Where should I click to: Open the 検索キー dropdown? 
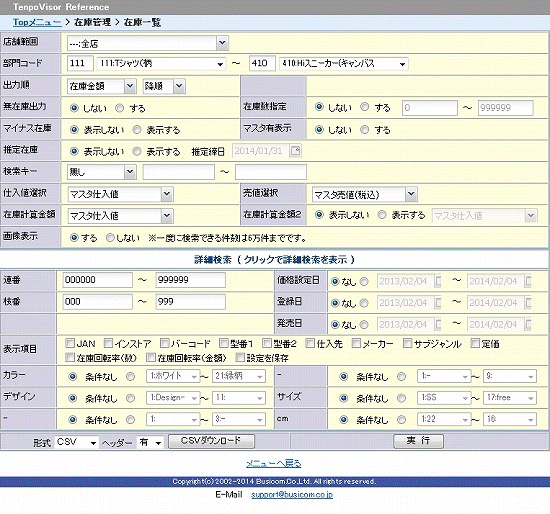tap(101, 172)
